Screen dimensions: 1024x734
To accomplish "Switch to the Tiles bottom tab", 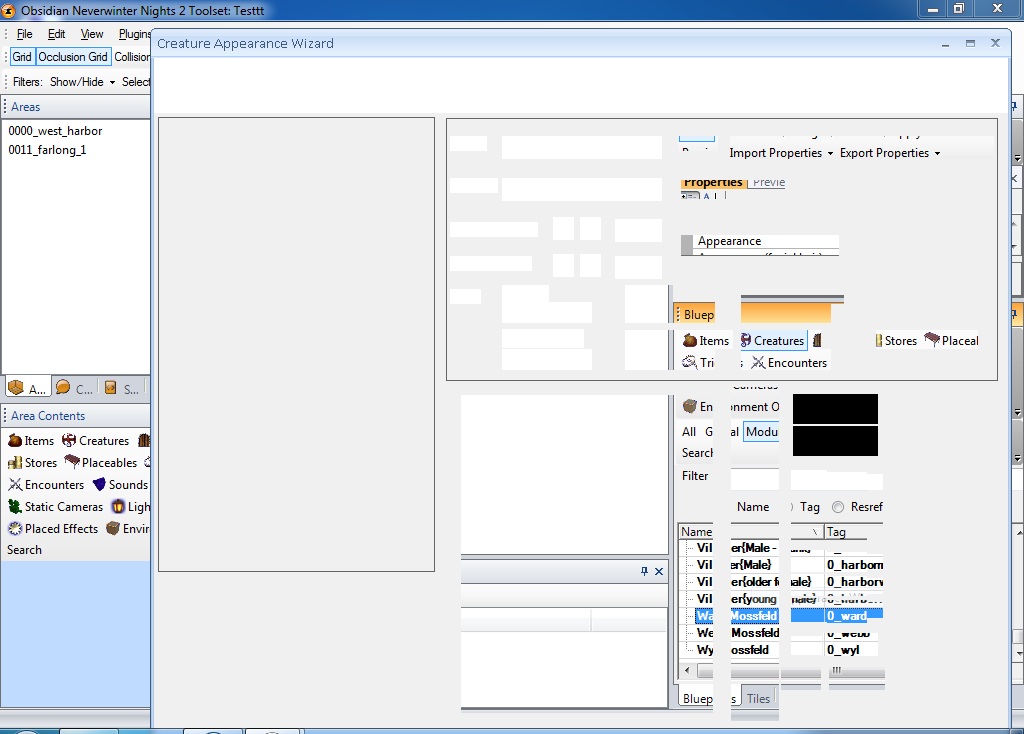I will (x=758, y=698).
